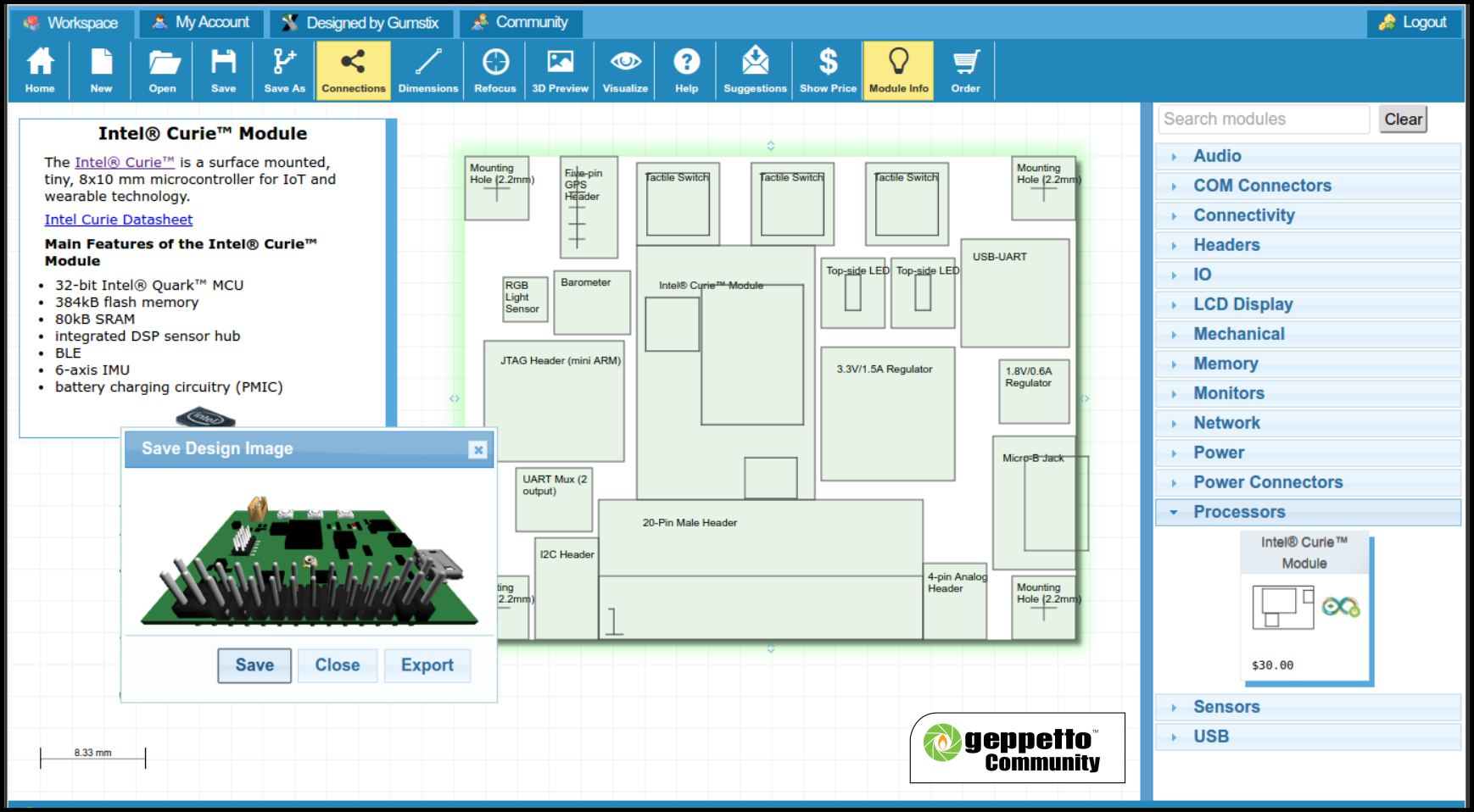The height and width of the screenshot is (812, 1474).
Task: Click the geppetto Community logo
Action: [1018, 748]
